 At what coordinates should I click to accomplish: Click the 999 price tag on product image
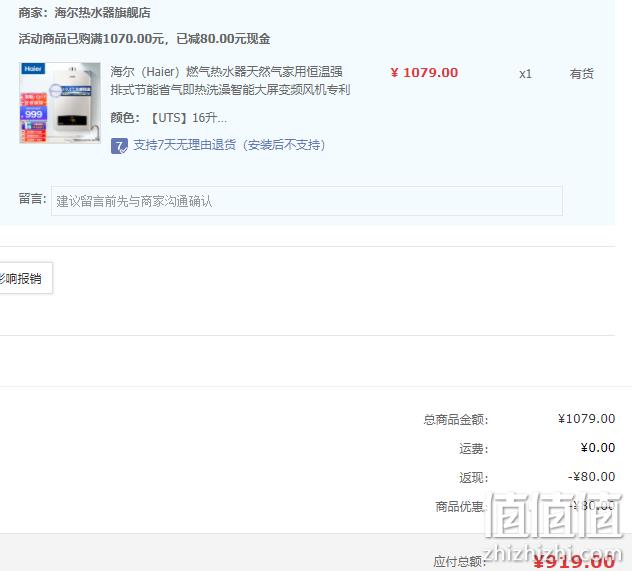pyautogui.click(x=33, y=114)
